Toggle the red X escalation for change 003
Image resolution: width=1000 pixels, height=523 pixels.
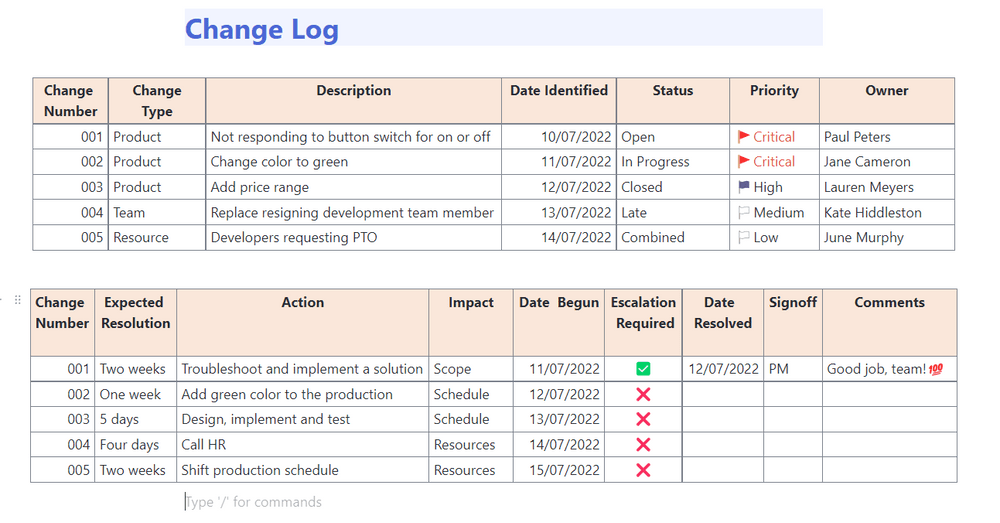click(643, 420)
